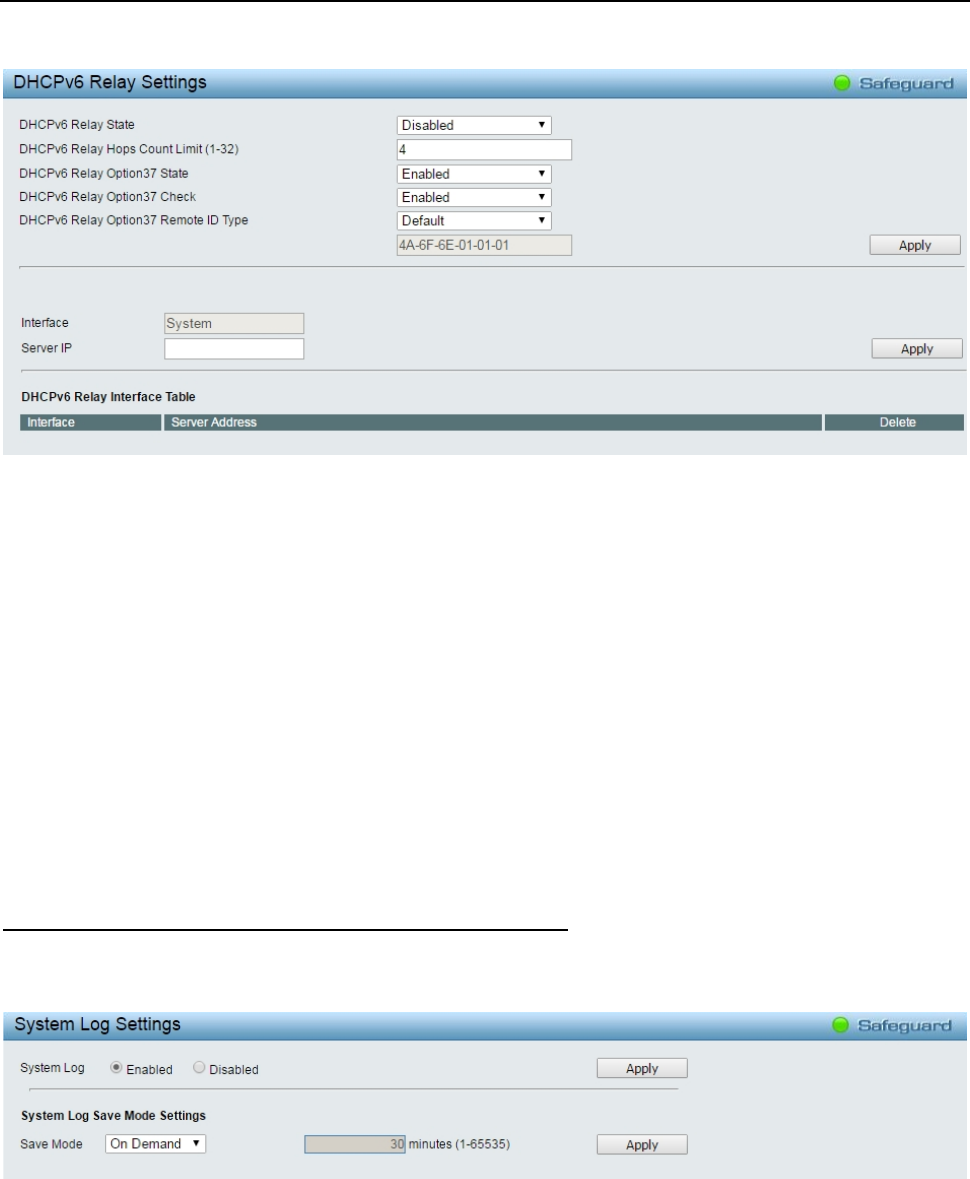Click the save interval minutes field
The width and height of the screenshot is (970, 1179).
click(x=355, y=1144)
